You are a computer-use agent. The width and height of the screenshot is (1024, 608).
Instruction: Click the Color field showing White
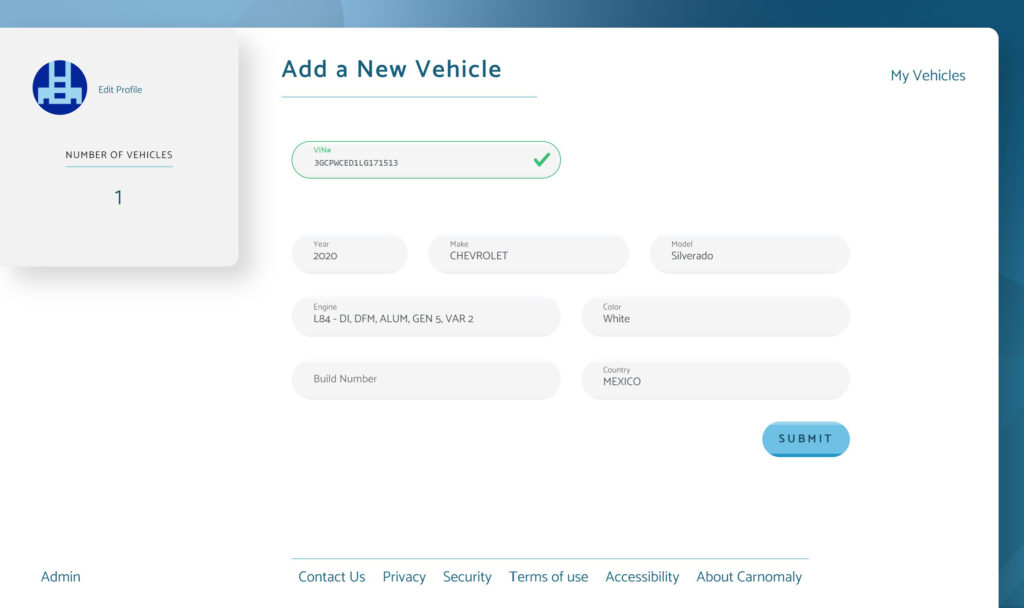tap(715, 317)
